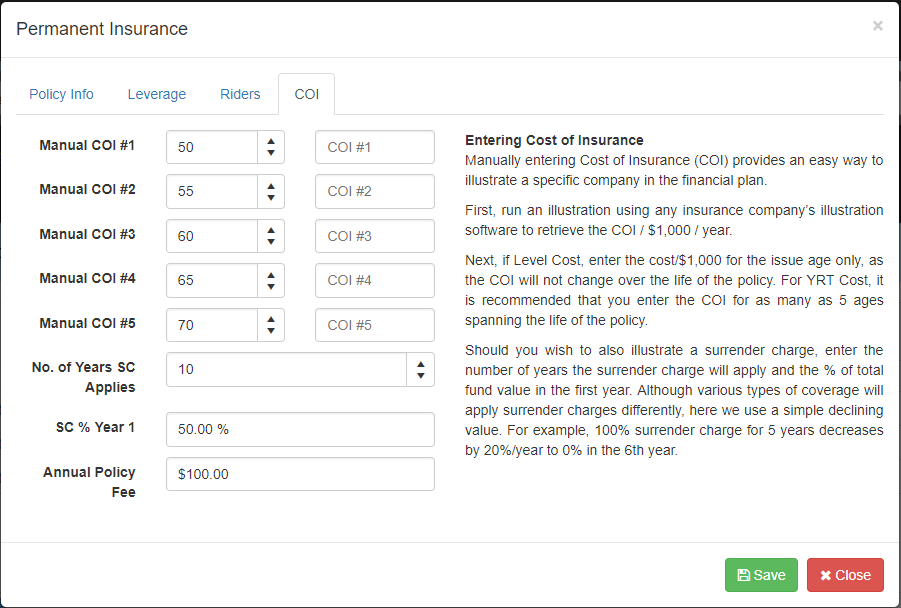Increment Manual COI #3 using up arrow
901x608 pixels.
point(271,230)
